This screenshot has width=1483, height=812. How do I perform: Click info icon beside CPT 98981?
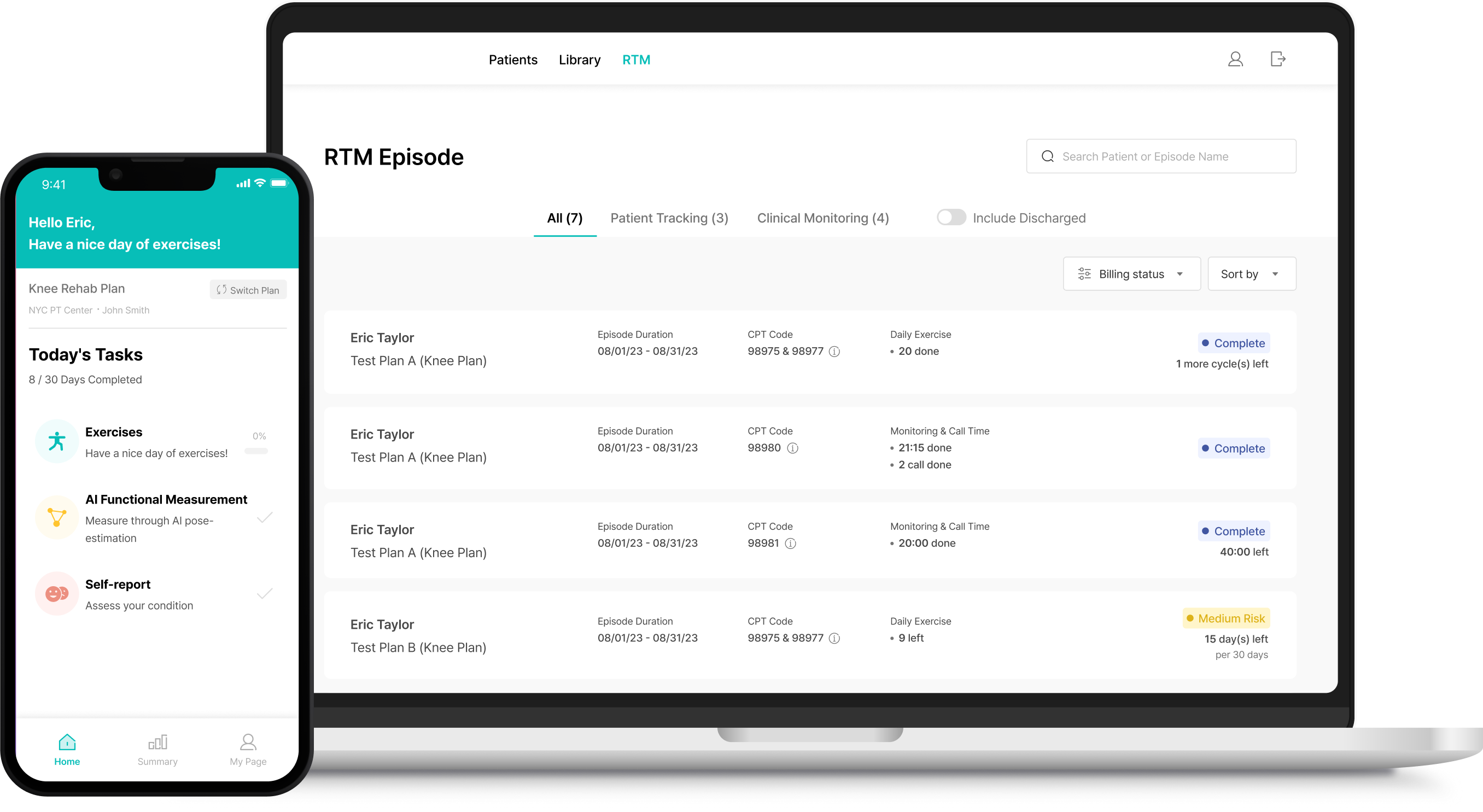tap(790, 544)
